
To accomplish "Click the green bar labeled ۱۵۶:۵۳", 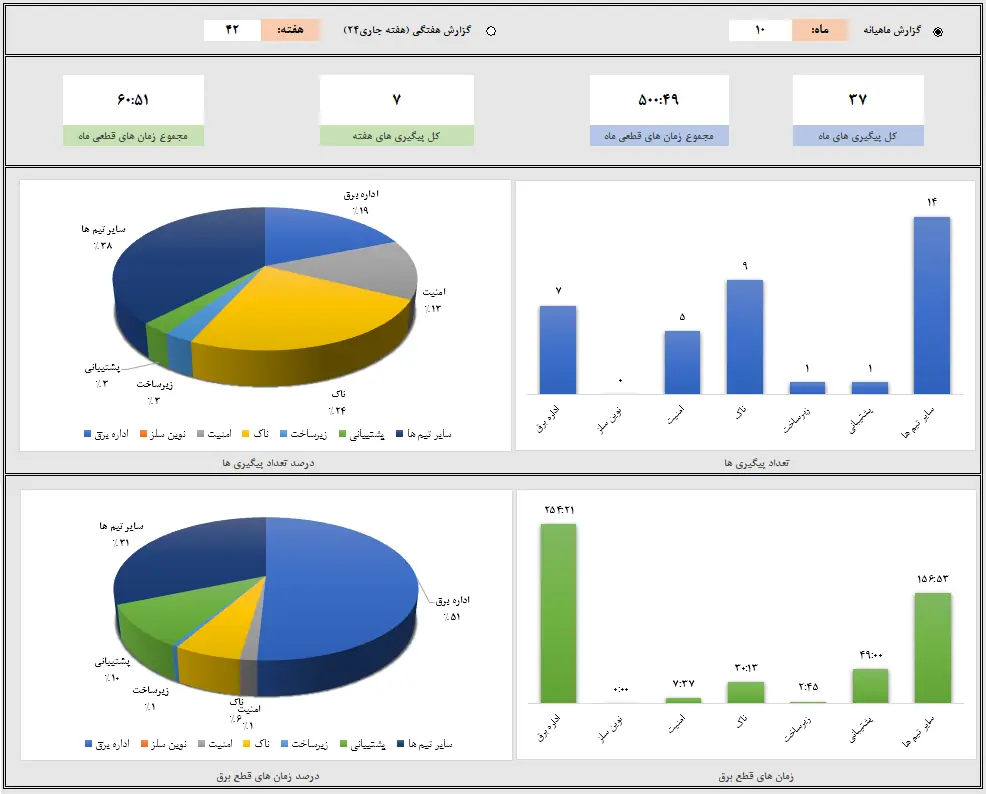I will coord(931,647).
